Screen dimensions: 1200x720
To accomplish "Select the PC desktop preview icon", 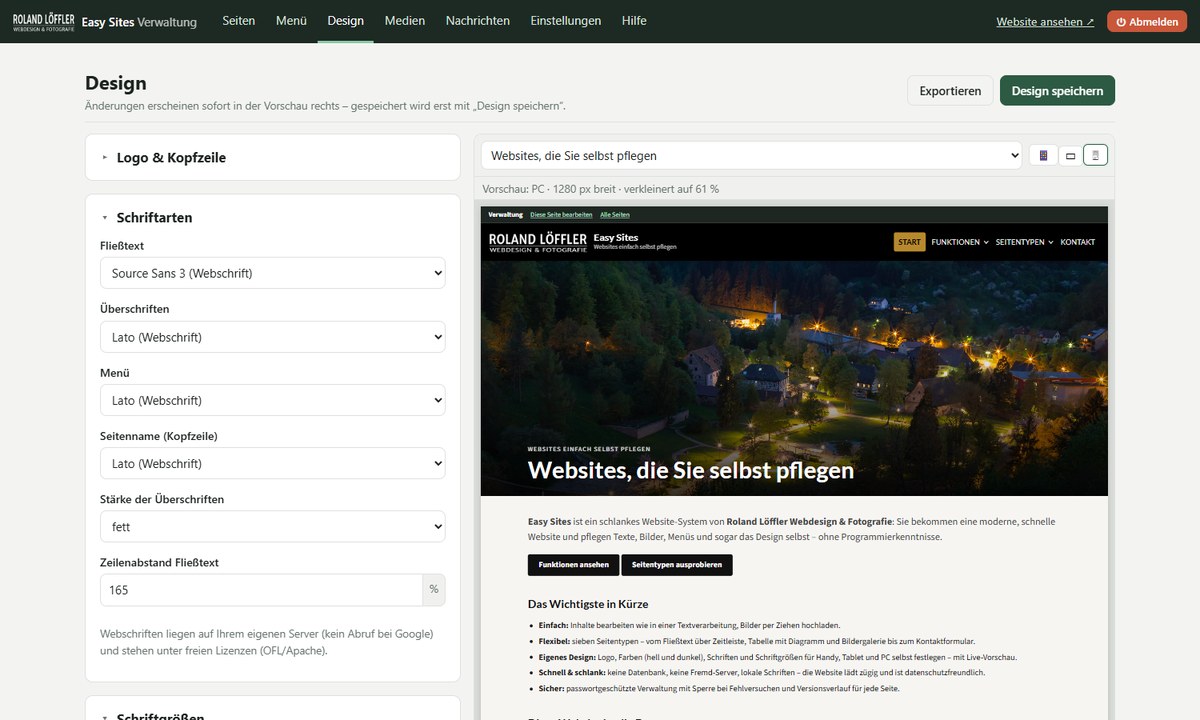I will click(x=1095, y=155).
